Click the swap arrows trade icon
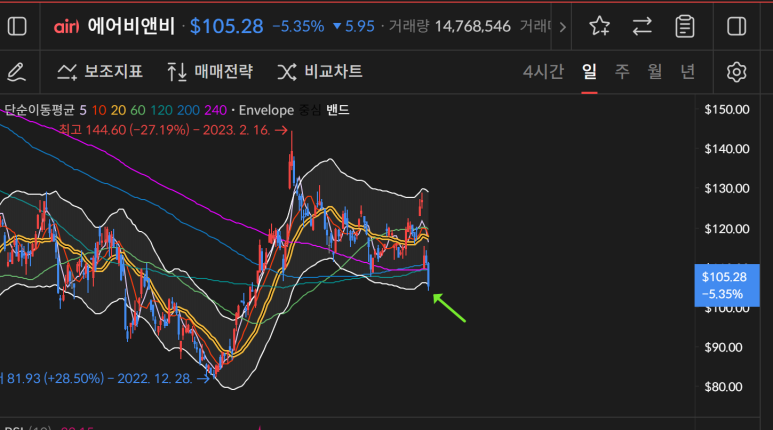 click(x=642, y=26)
